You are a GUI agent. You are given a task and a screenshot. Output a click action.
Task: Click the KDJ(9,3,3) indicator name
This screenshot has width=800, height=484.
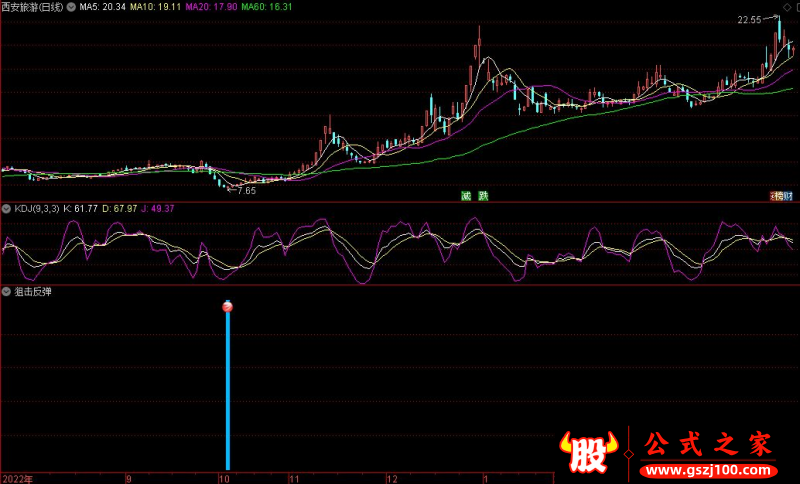tap(35, 208)
